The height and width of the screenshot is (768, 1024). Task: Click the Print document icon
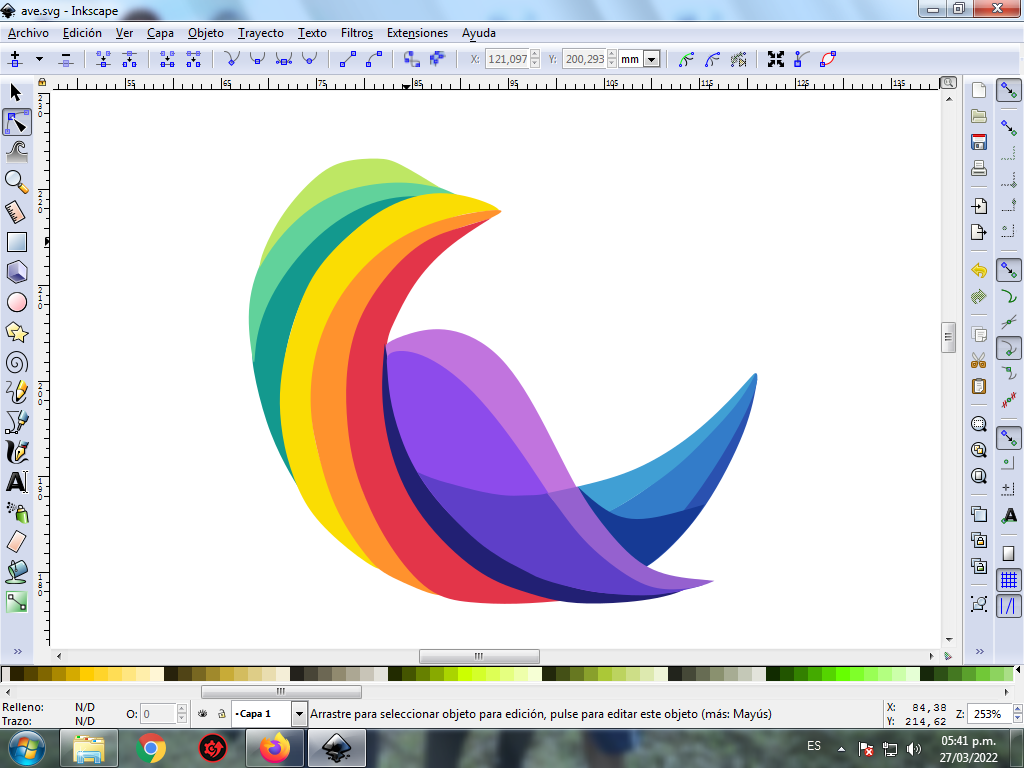click(979, 168)
